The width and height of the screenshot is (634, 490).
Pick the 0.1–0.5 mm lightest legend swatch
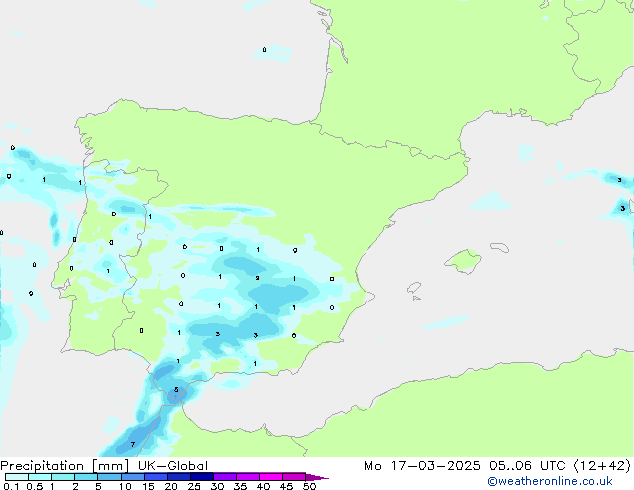pyautogui.click(x=17, y=477)
